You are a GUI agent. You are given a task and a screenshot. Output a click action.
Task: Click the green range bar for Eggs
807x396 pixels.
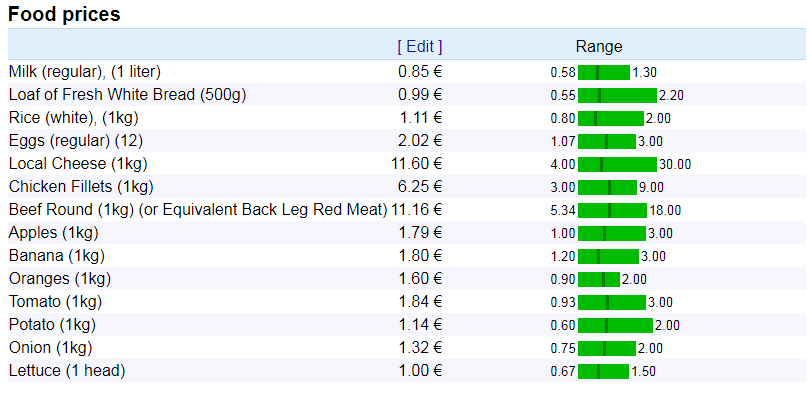607,142
